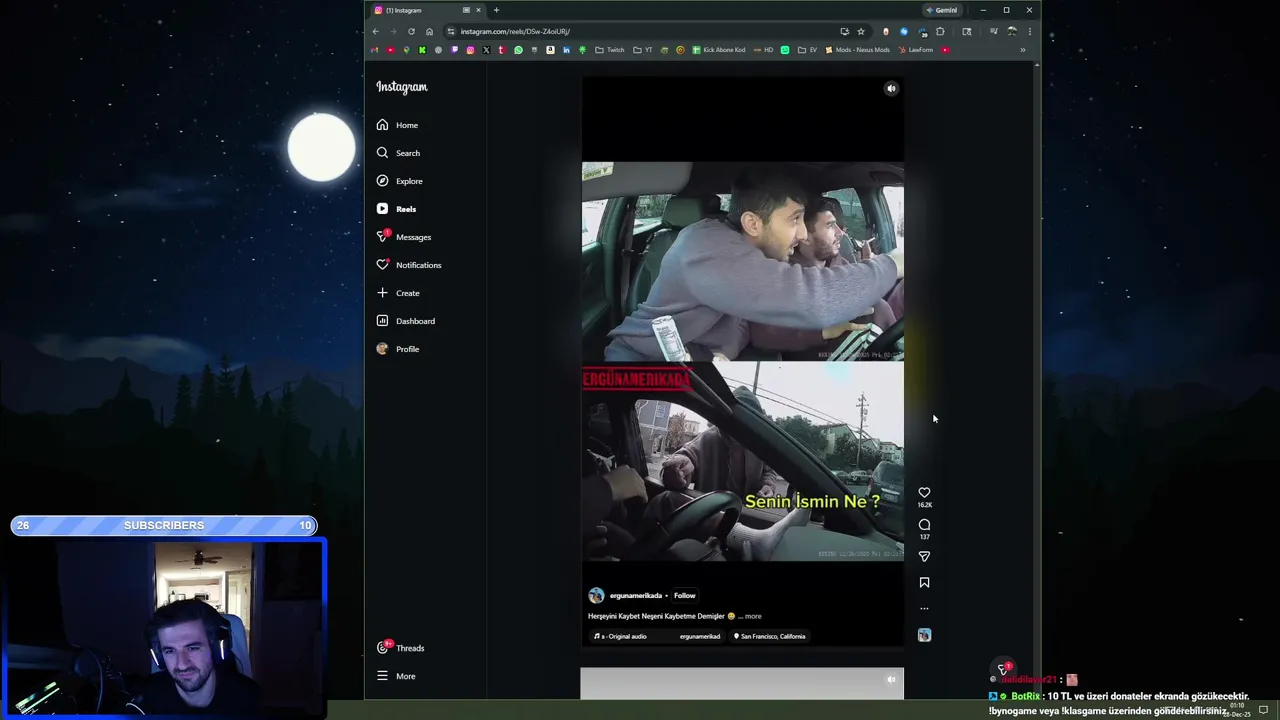
Task: Go back using the browser back arrow
Action: (376, 31)
